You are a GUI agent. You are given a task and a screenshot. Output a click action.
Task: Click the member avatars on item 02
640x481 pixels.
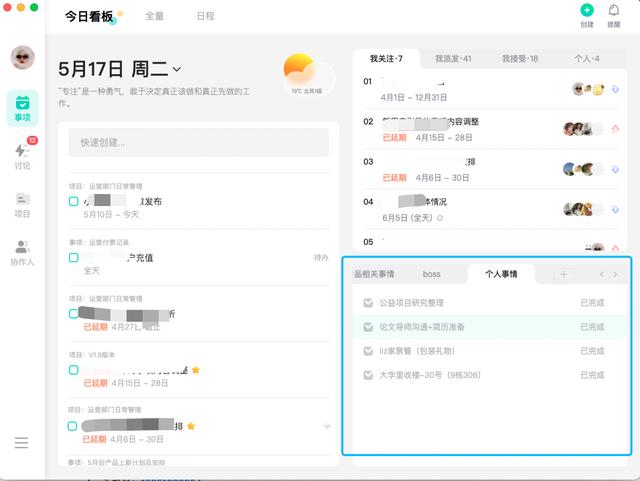click(583, 129)
